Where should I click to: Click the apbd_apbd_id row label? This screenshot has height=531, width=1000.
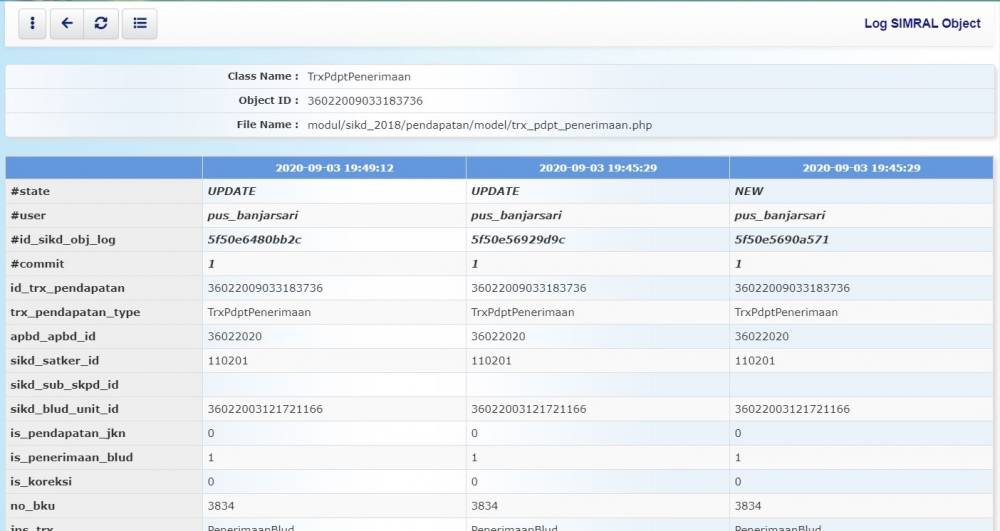(x=52, y=336)
